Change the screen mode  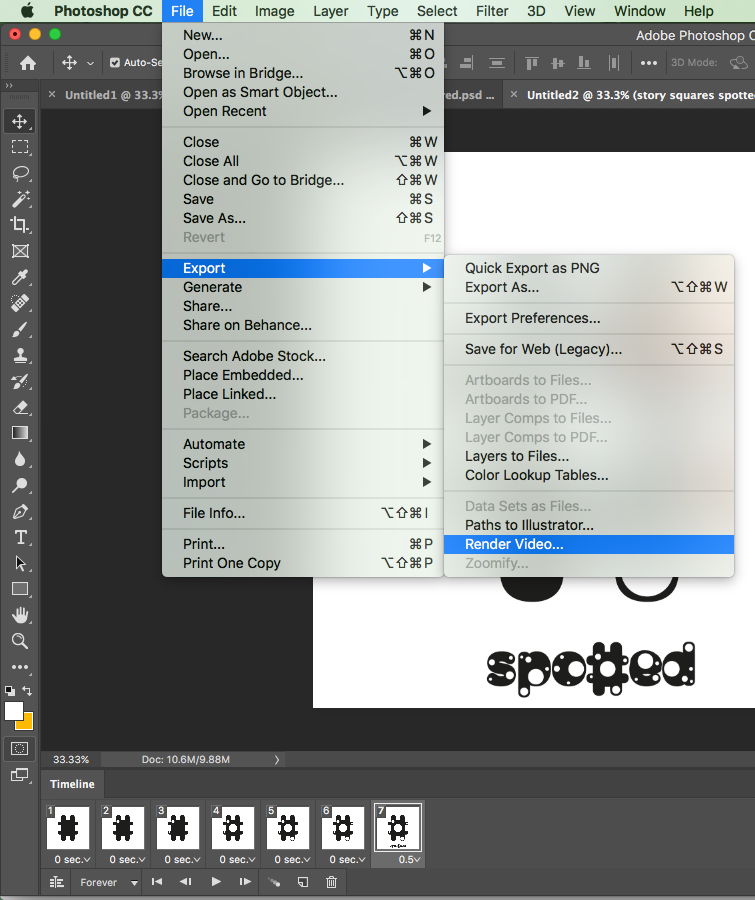click(x=20, y=775)
